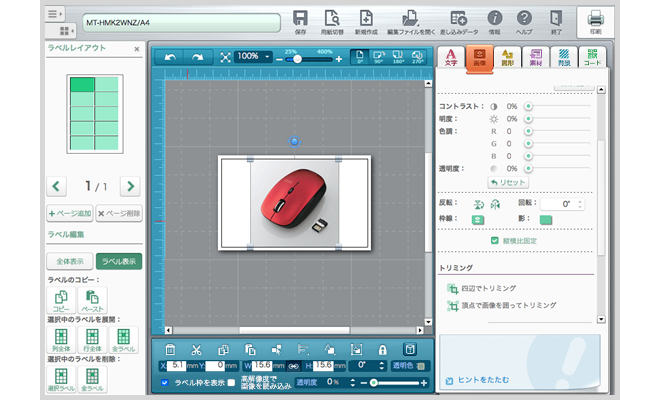The width and height of the screenshot is (660, 400).
Task: Adjust rotation 0° stepper in properties panel
Action: click(x=580, y=204)
